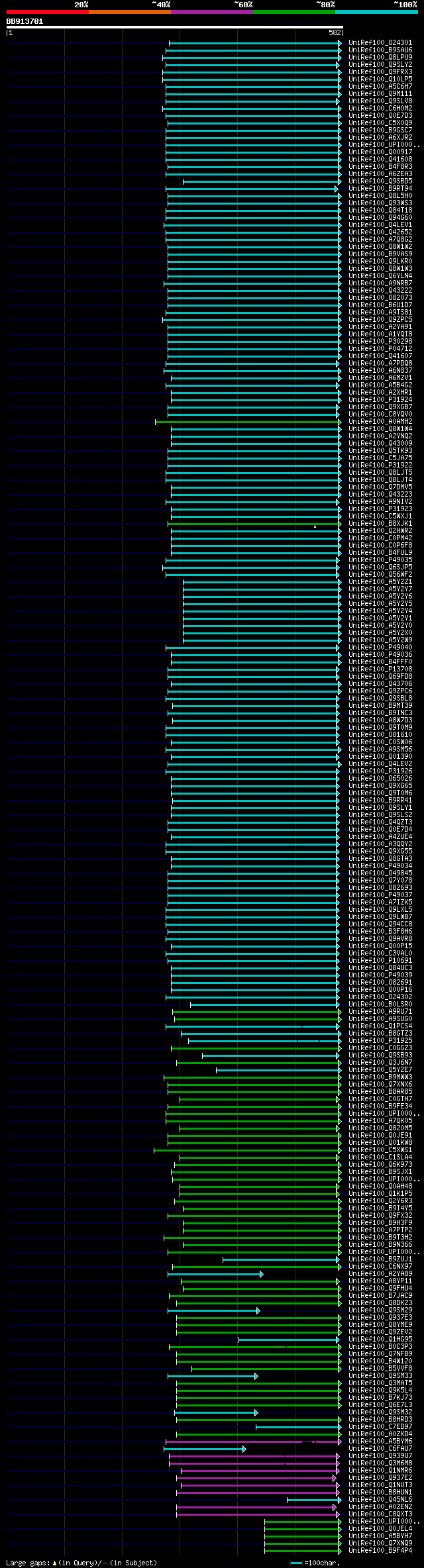Select UniRef100_A2YA89 label

click(380, 1274)
